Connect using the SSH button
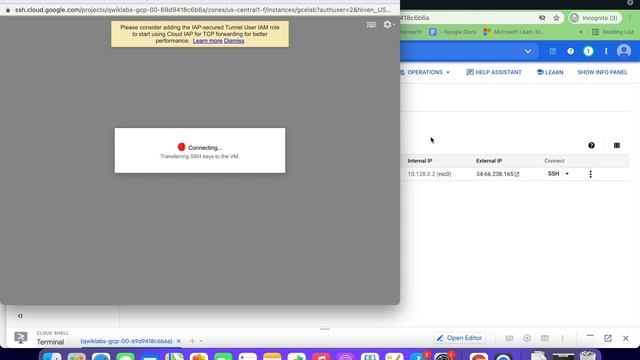Image resolution: width=640 pixels, height=360 pixels. coord(553,174)
